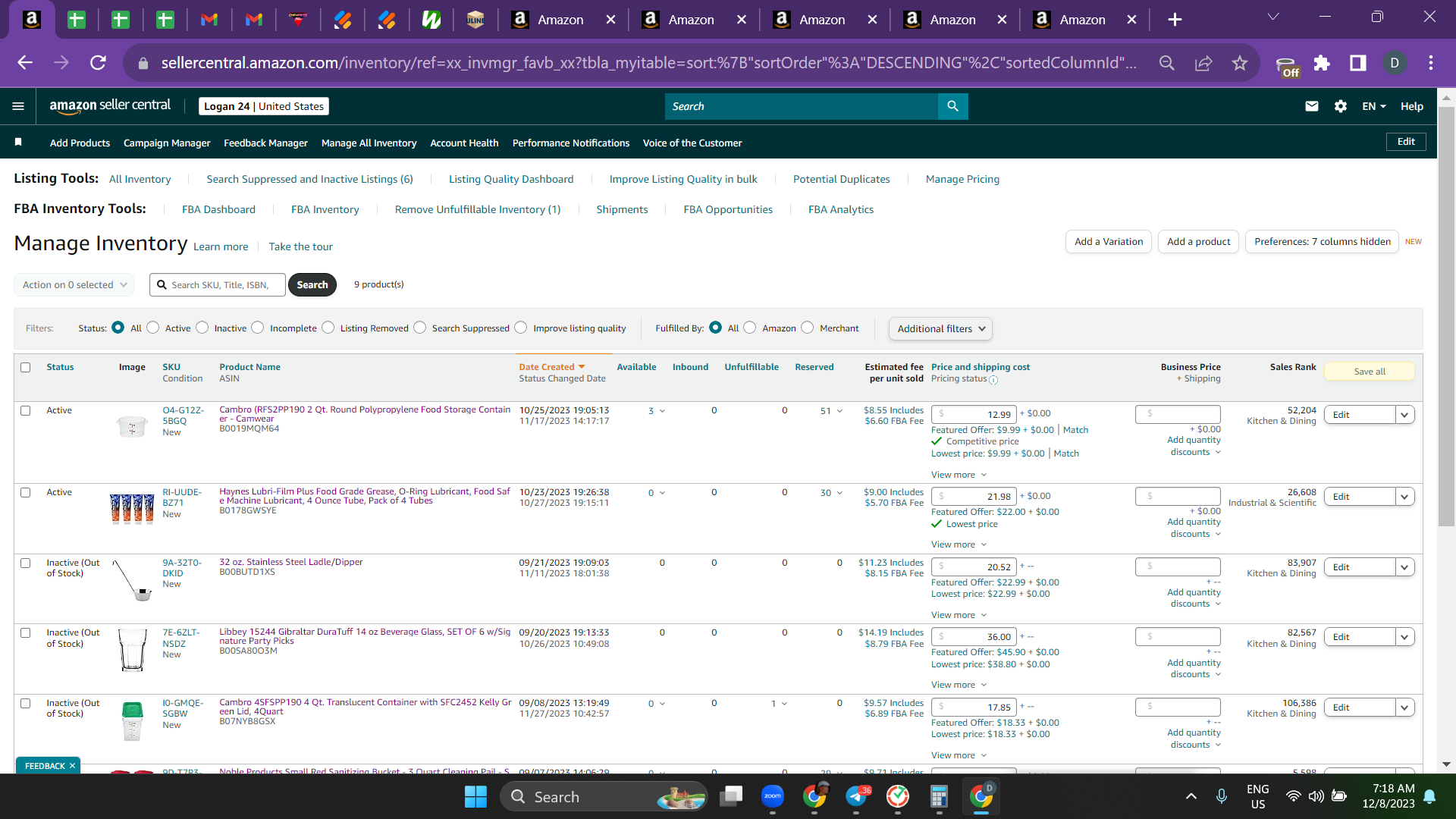Open Add Products in the favorites bar
This screenshot has width=1456, height=819.
[80, 143]
